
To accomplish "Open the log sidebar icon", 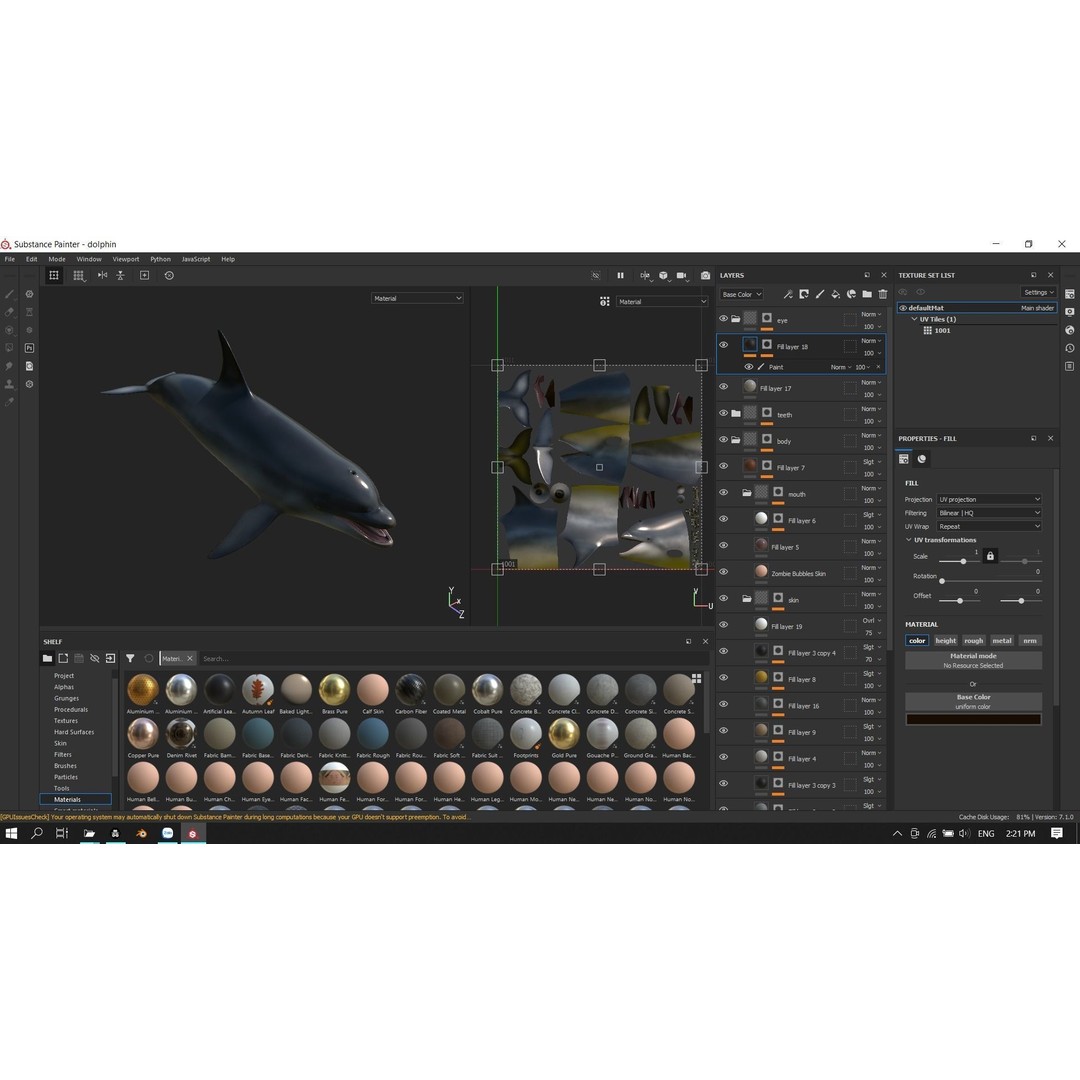I will pyautogui.click(x=1070, y=366).
